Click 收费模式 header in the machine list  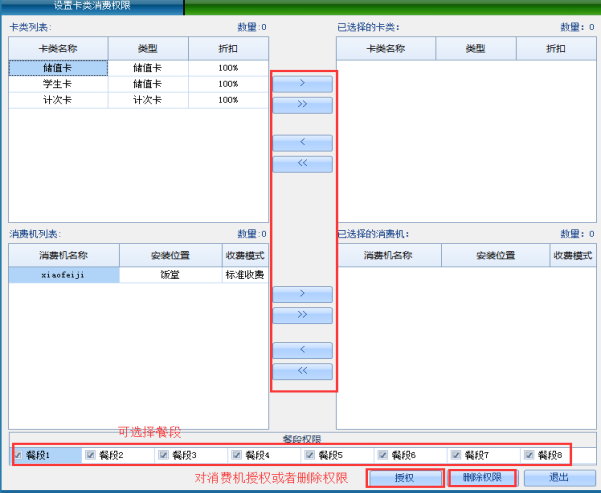click(x=245, y=255)
